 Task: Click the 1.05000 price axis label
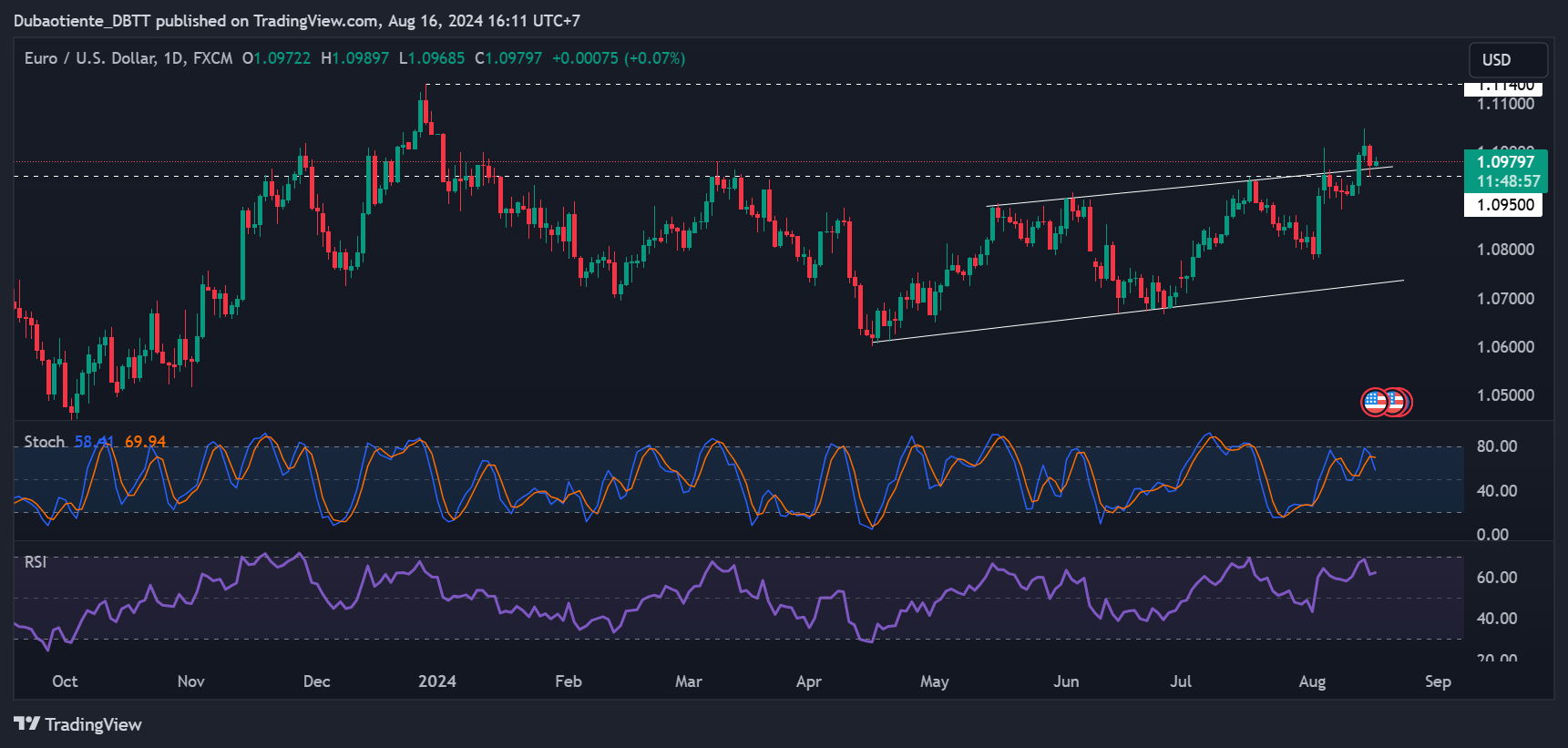[x=1505, y=395]
